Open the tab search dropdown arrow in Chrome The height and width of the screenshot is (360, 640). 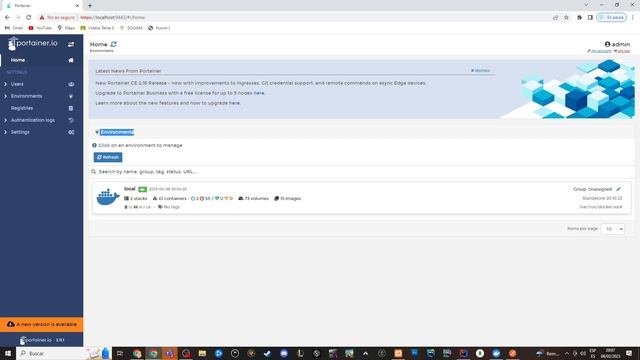(x=586, y=5)
